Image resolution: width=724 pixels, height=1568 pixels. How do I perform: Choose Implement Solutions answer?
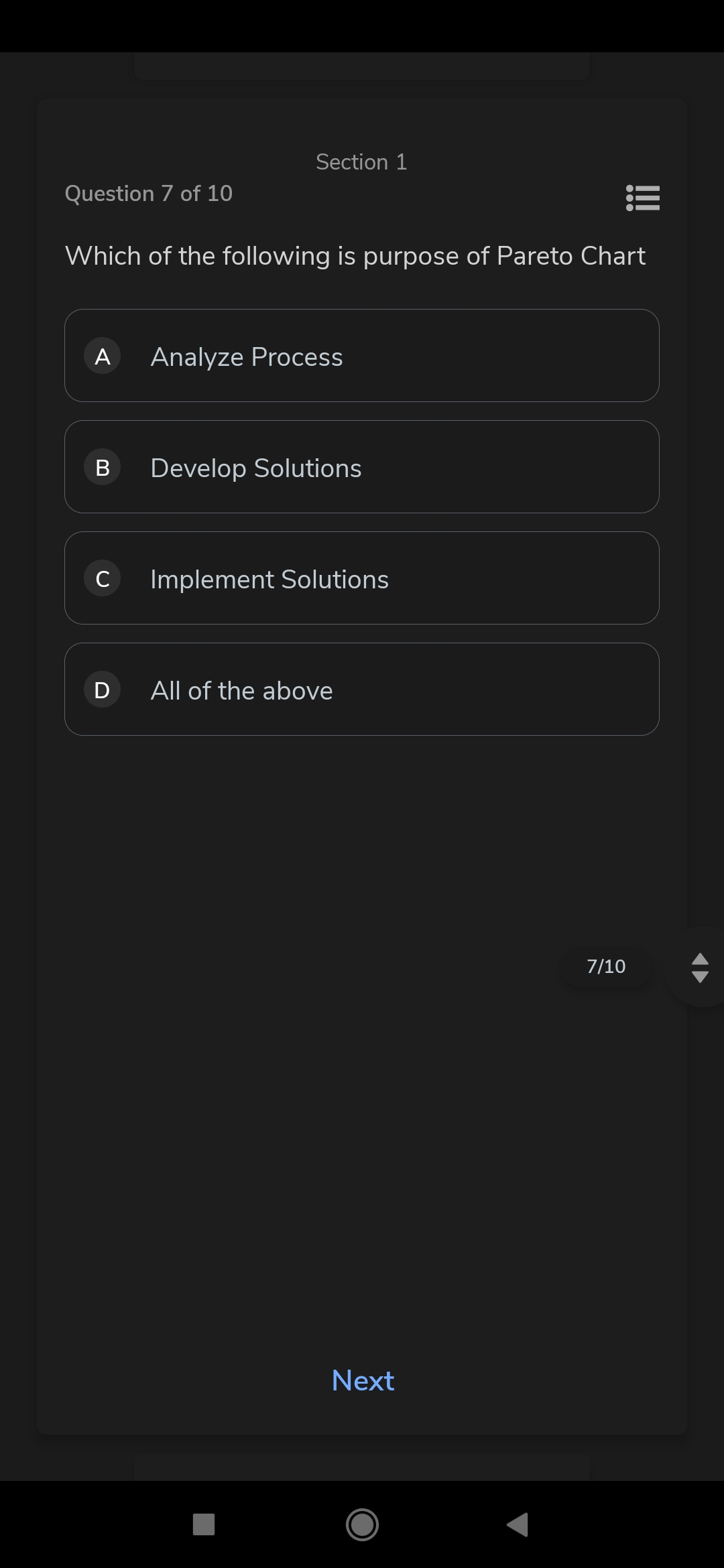[362, 578]
